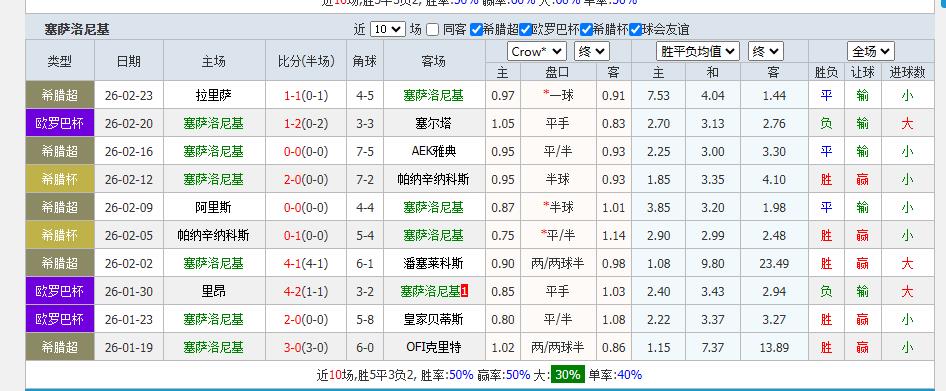Open the AEK雅典 team link
This screenshot has width=946, height=391.
[433, 151]
